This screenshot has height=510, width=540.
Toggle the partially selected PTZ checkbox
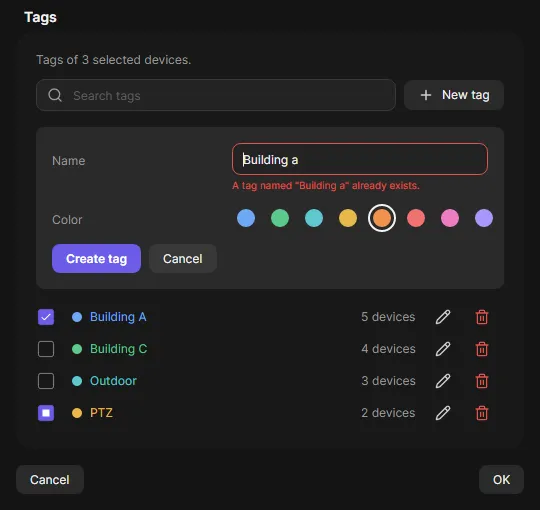click(x=46, y=413)
